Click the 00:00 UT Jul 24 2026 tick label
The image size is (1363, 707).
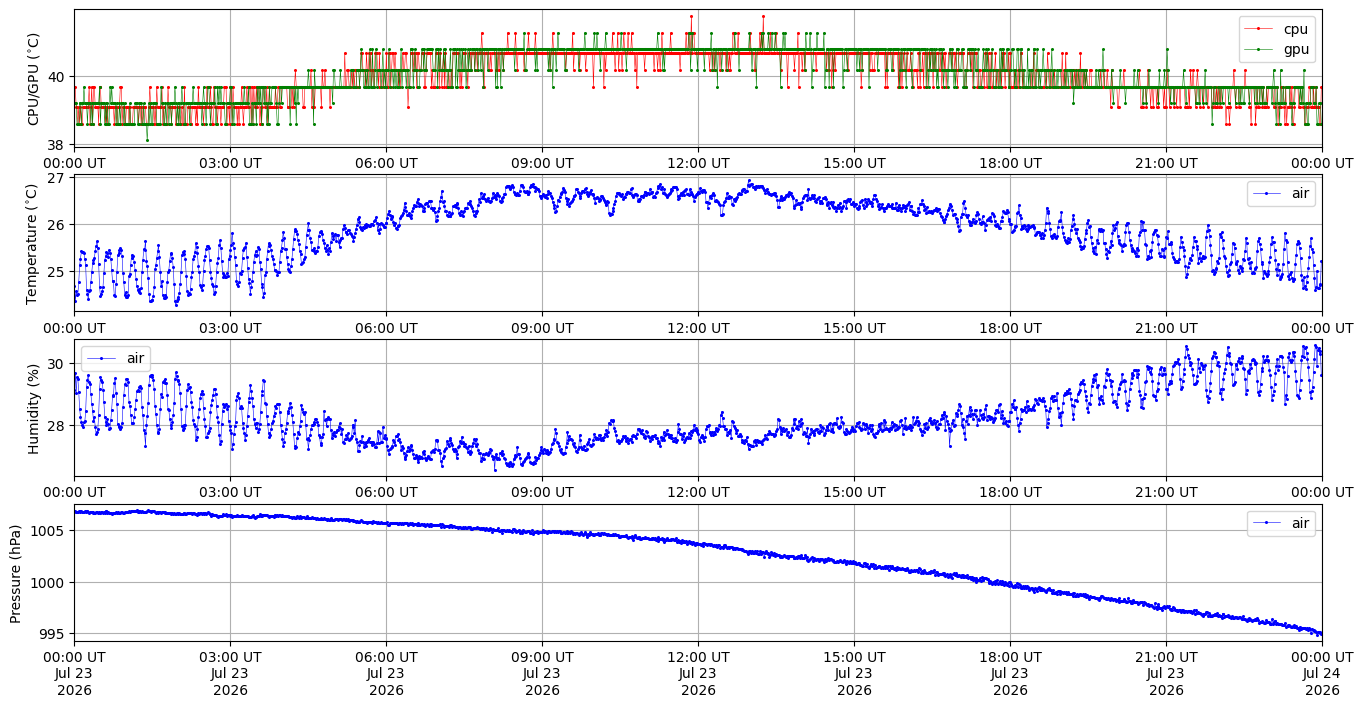point(1322,673)
